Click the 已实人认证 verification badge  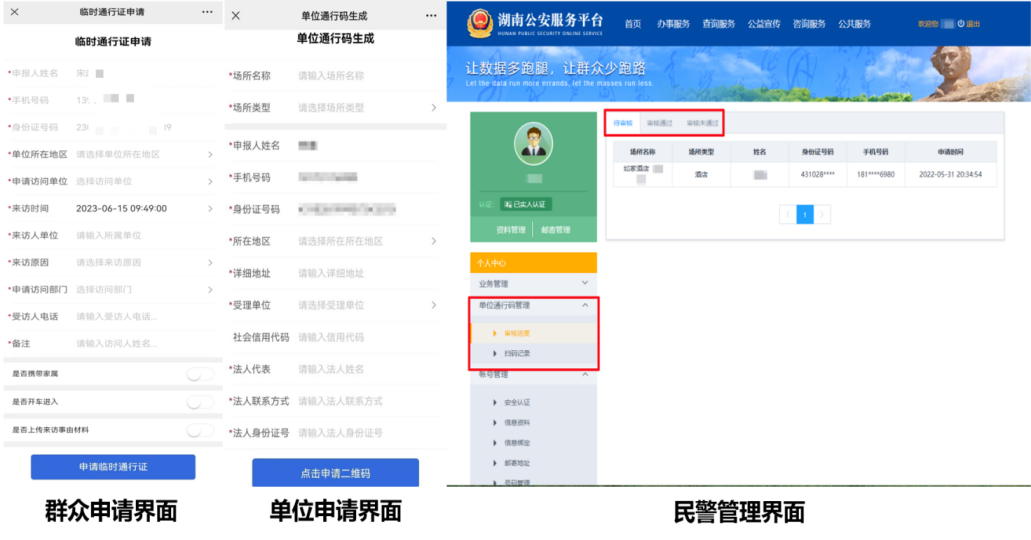(526, 204)
